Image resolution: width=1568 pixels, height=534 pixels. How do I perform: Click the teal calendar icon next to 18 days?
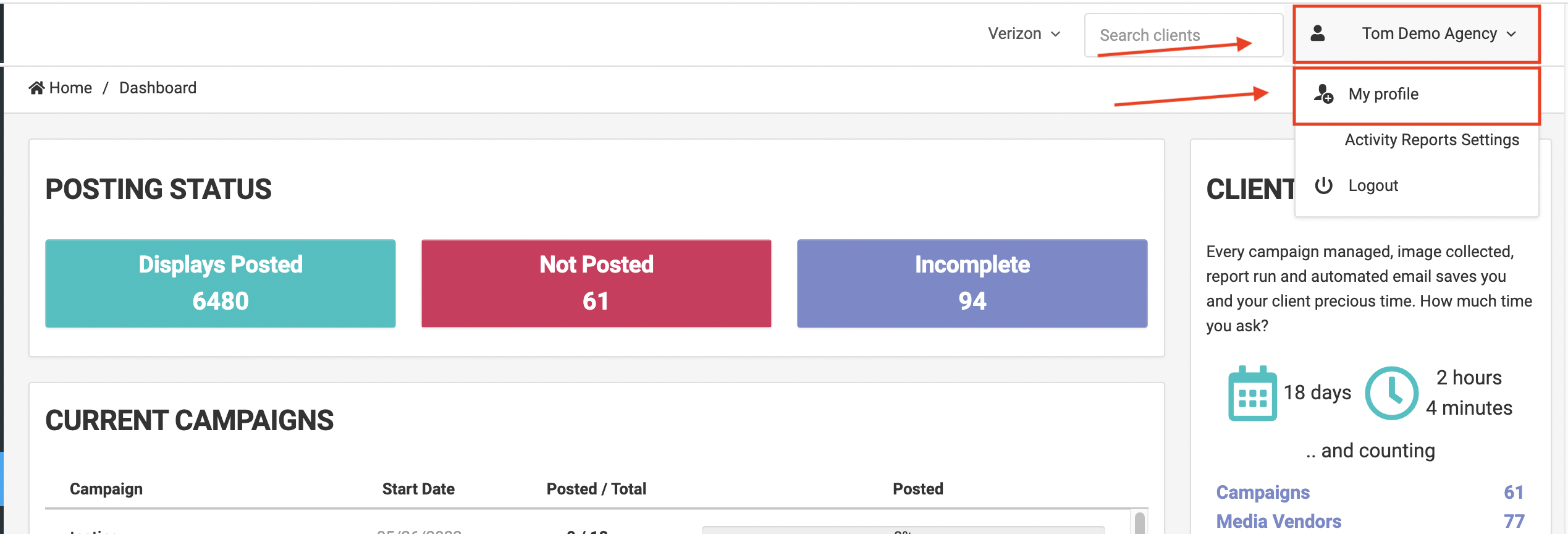pos(1252,393)
